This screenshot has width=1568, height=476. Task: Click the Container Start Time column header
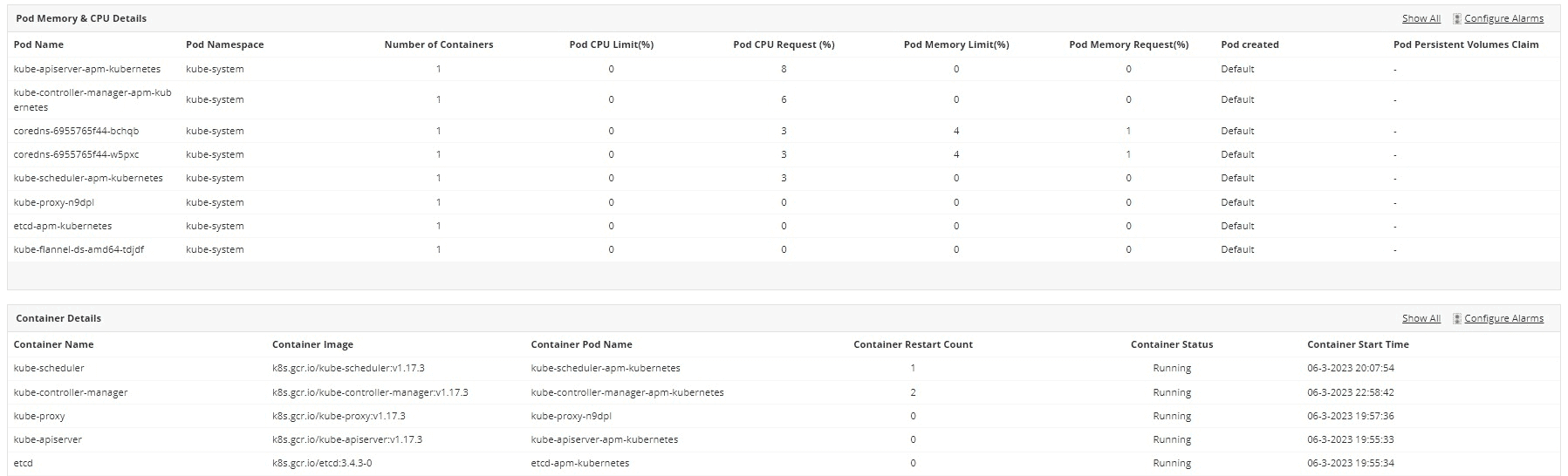pos(1358,344)
